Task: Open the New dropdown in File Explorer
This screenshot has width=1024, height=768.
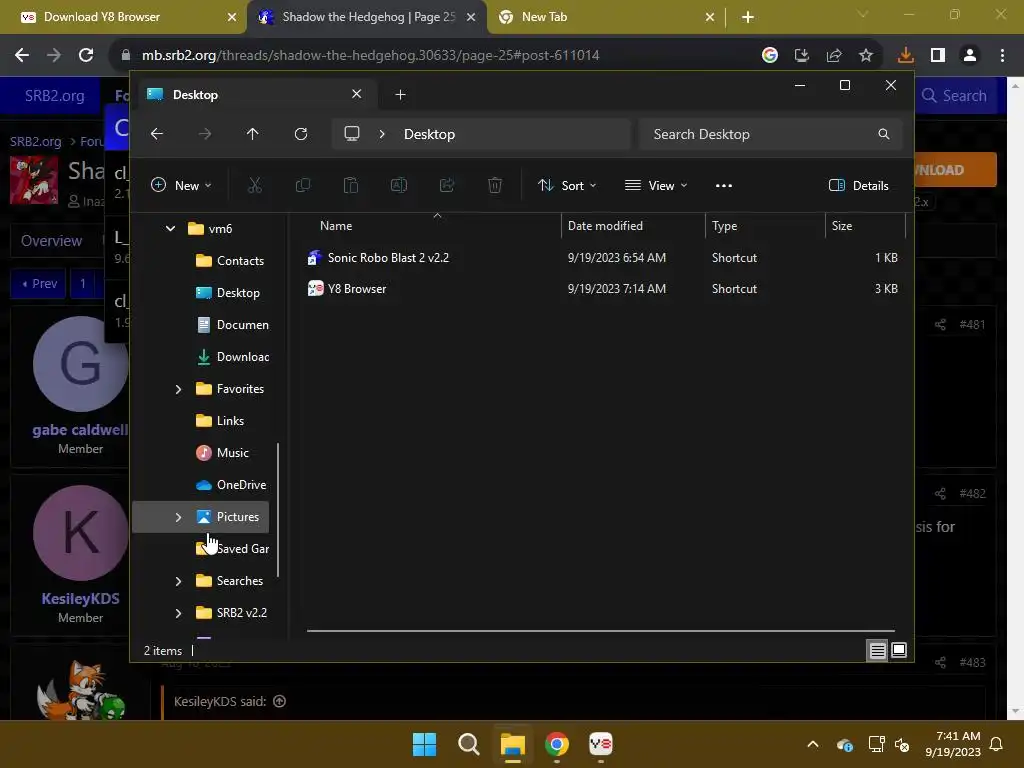Action: (182, 185)
